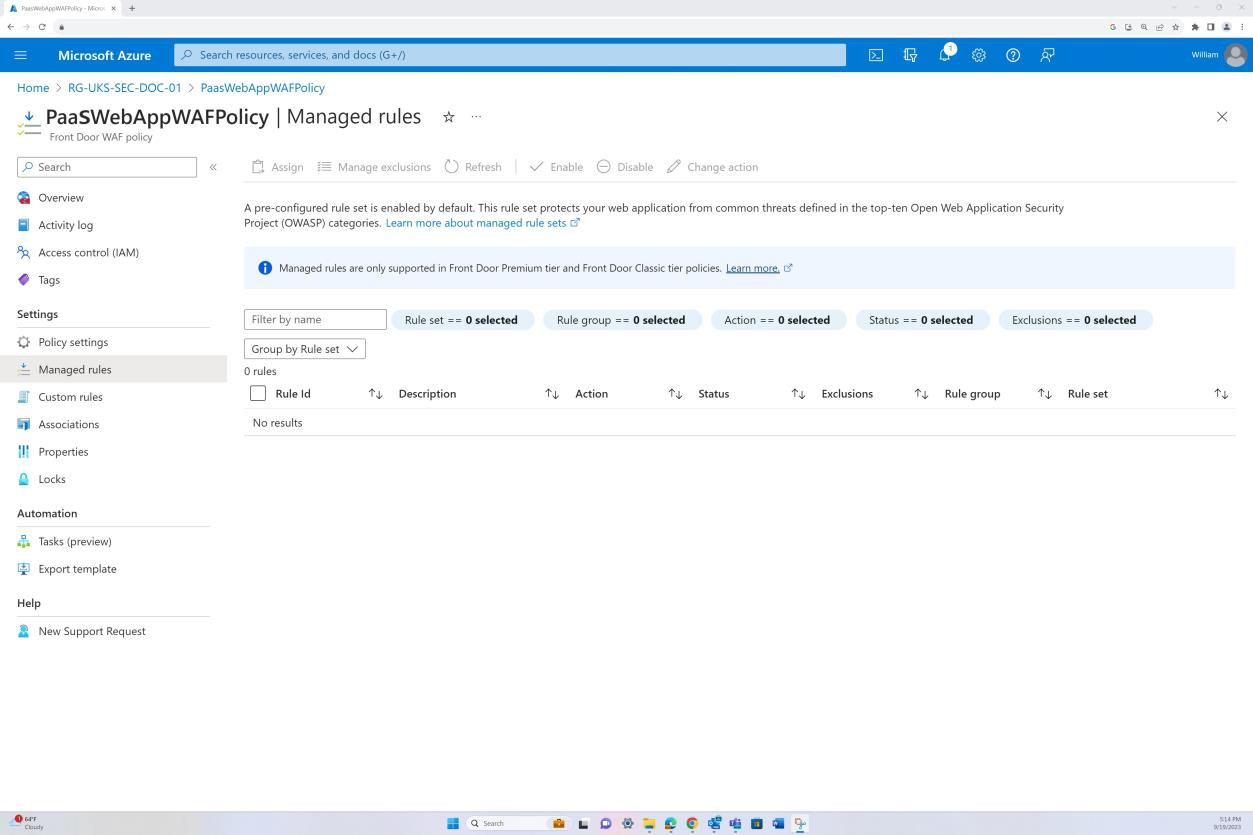Viewport: 1253px width, 835px height.
Task: Star PaaSWebAppWAFPolicy as favorite
Action: click(x=448, y=116)
